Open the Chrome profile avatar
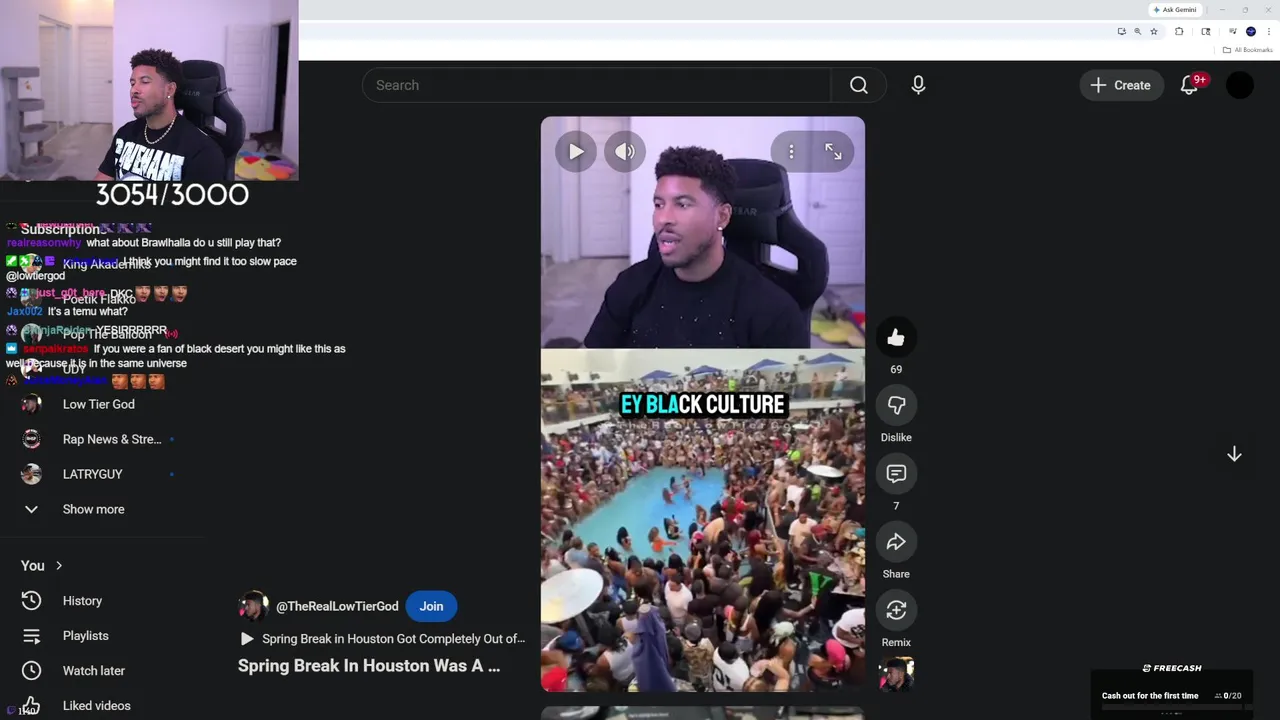Image resolution: width=1280 pixels, height=720 pixels. point(1251,32)
